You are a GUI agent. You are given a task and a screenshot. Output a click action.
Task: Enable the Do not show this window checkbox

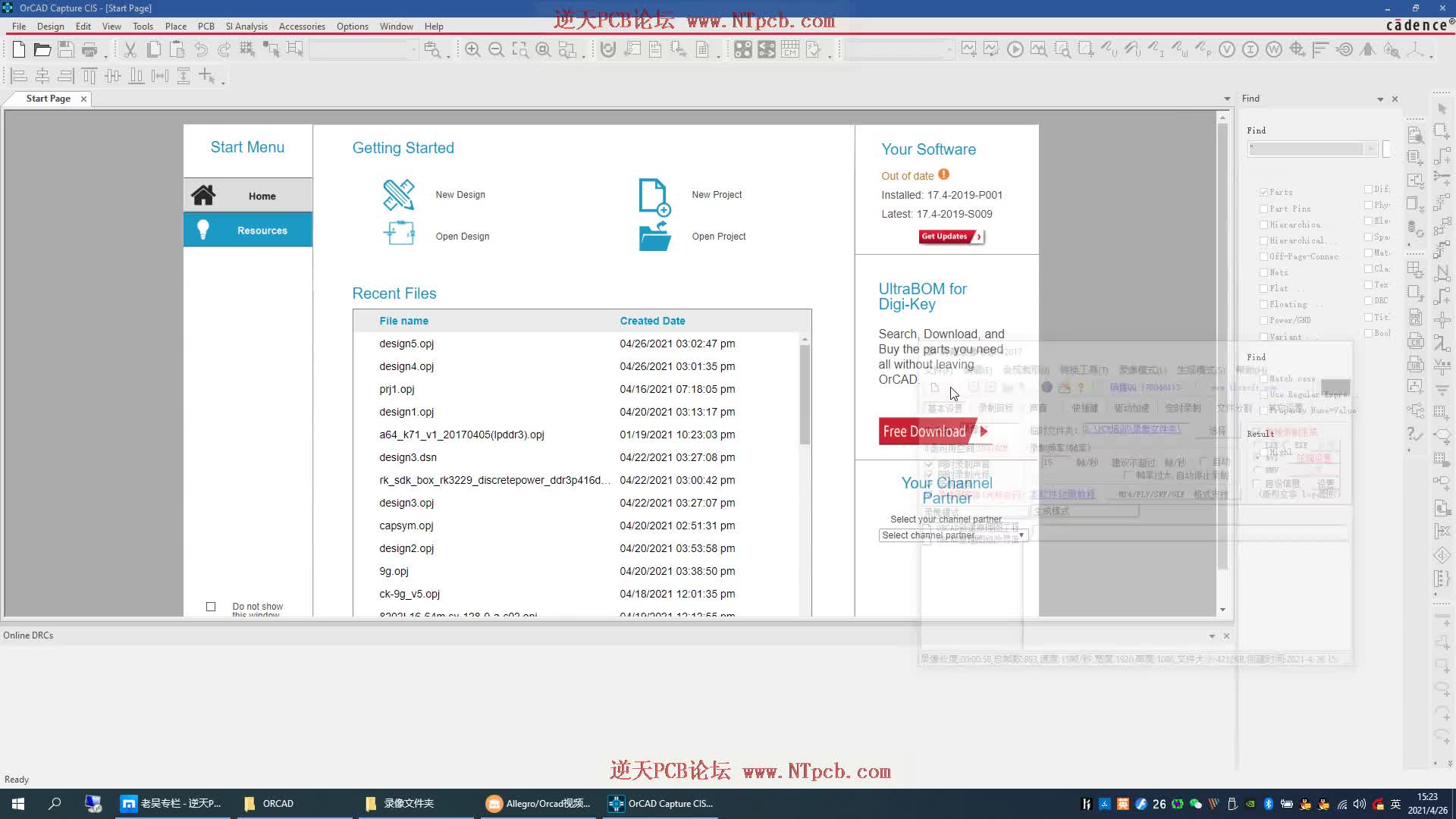pyautogui.click(x=210, y=607)
